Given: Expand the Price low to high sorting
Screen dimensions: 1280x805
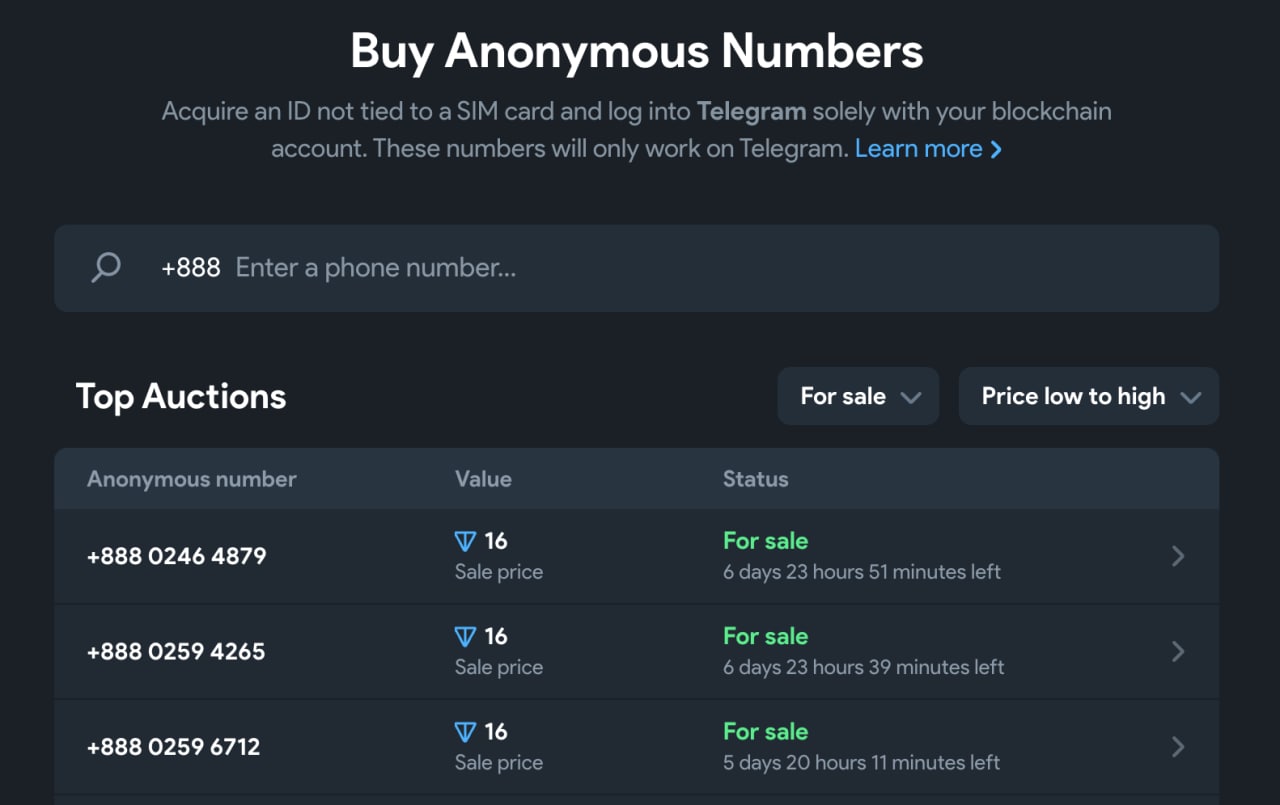Looking at the screenshot, I should 1088,396.
